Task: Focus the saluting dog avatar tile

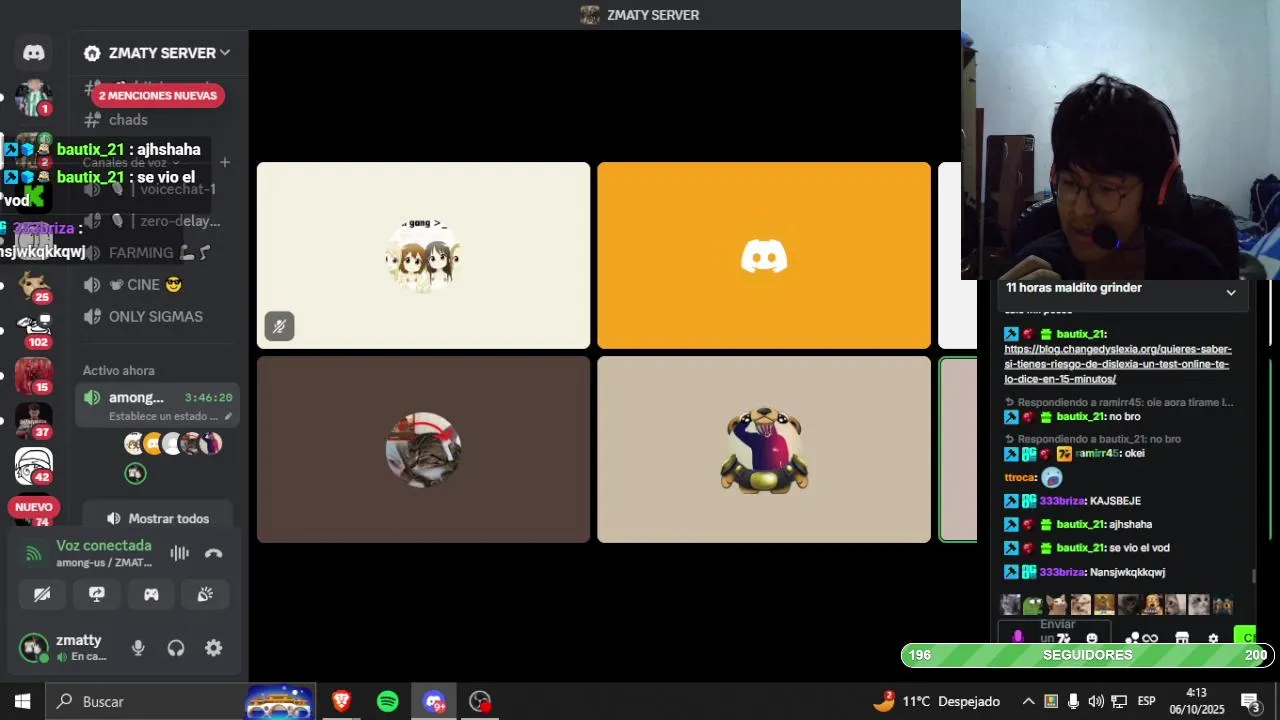Action: click(764, 450)
